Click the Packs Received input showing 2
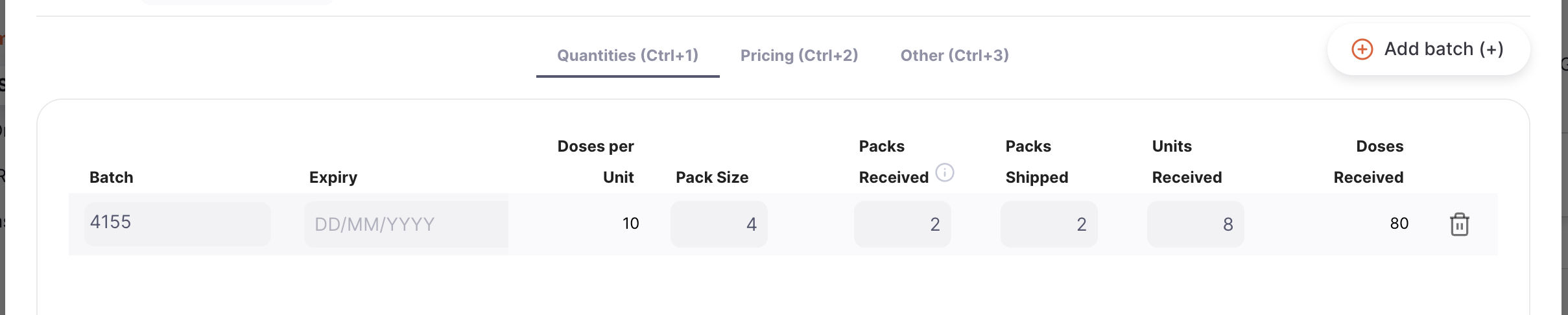Viewport: 1568px width, 315px height. point(902,224)
